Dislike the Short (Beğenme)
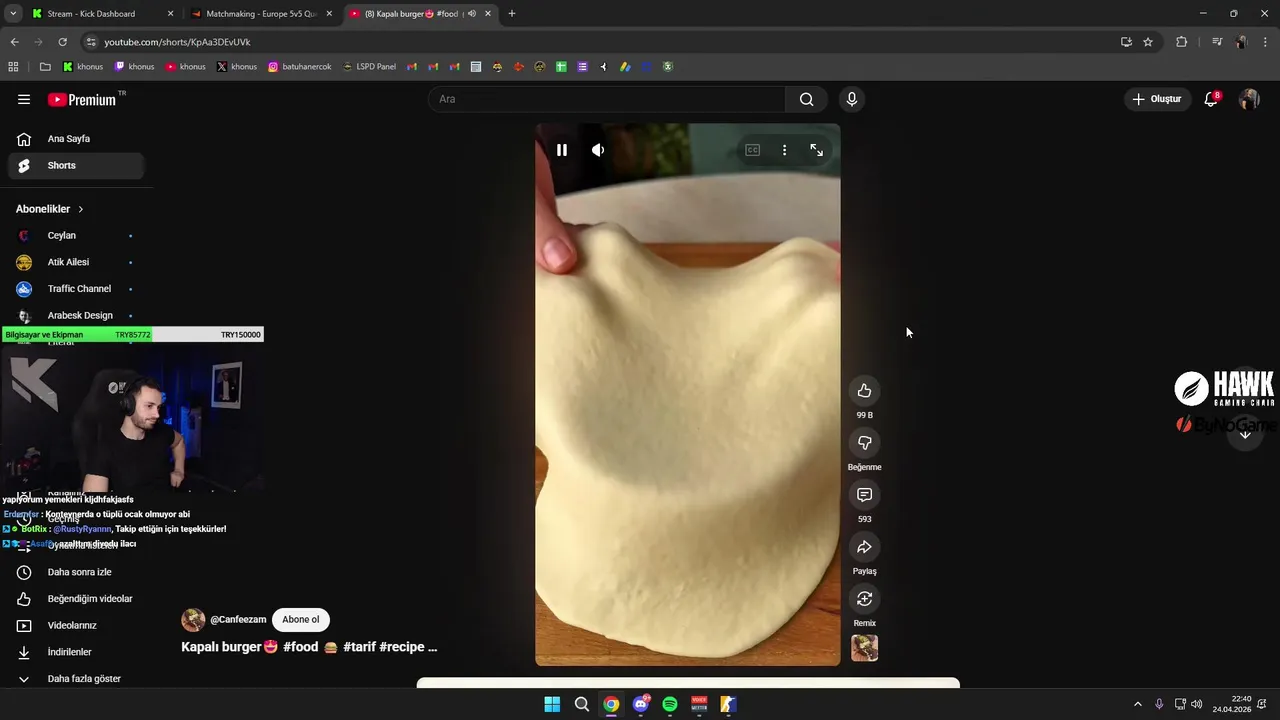The height and width of the screenshot is (720, 1280). (x=864, y=443)
